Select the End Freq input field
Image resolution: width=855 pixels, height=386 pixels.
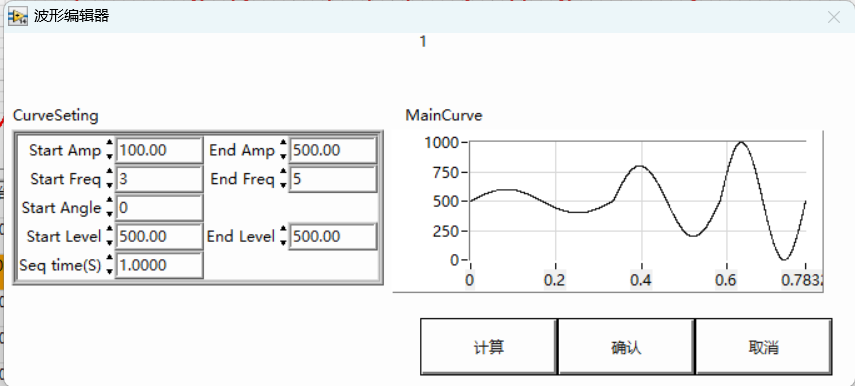click(x=333, y=179)
